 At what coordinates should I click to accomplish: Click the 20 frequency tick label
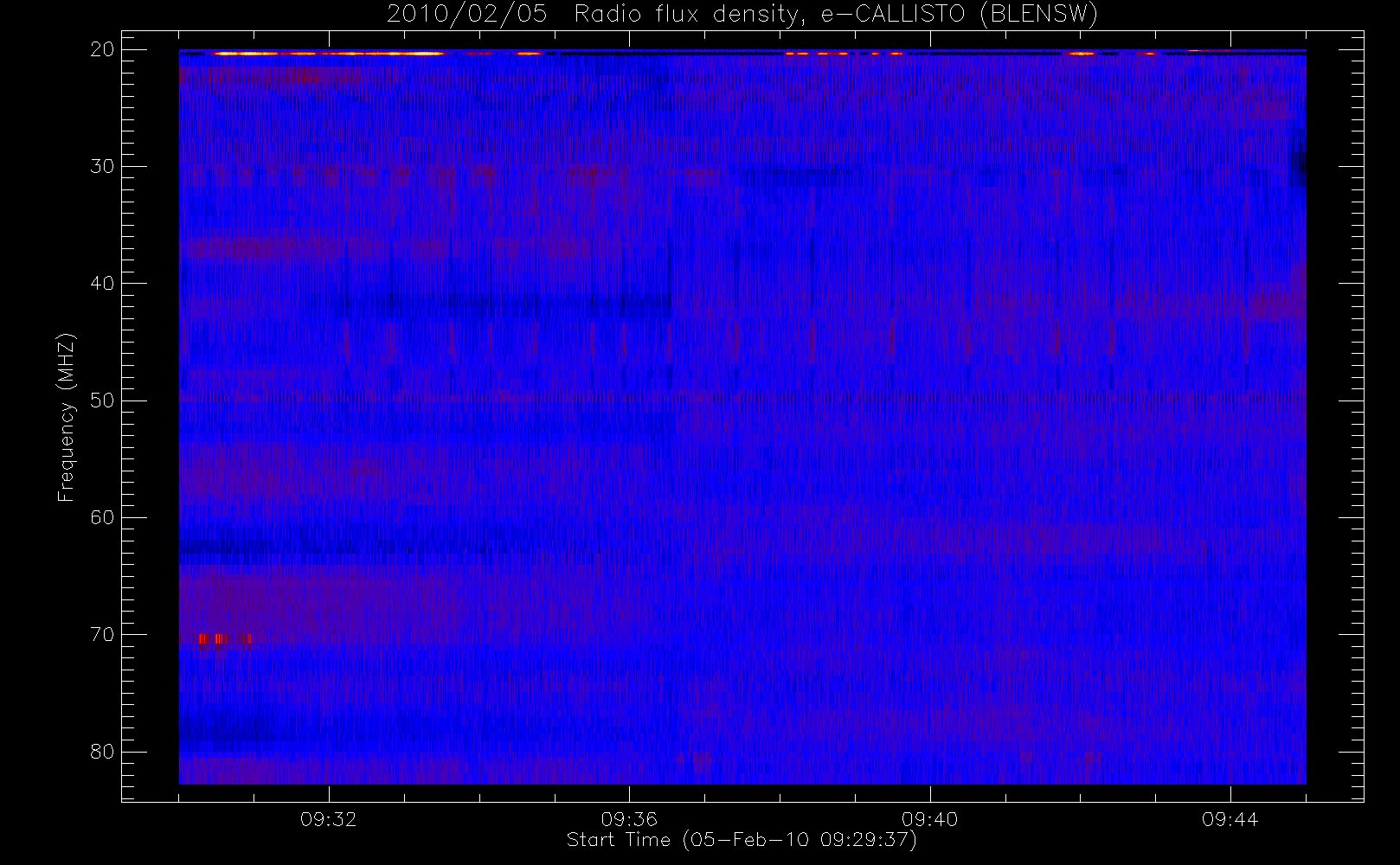click(x=102, y=49)
